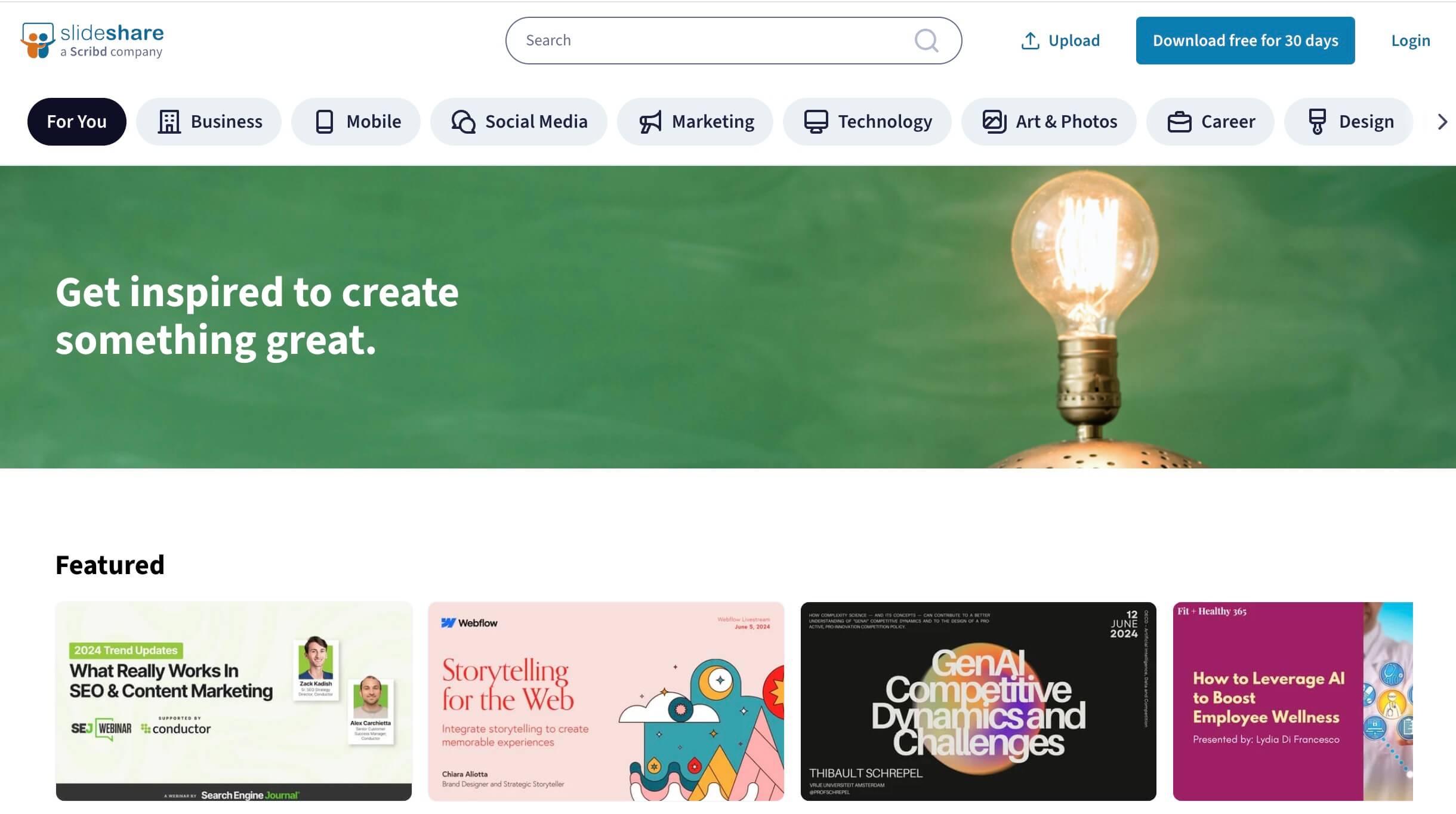Expand more categories with right chevron
This screenshot has height=814, width=1456.
click(1442, 122)
